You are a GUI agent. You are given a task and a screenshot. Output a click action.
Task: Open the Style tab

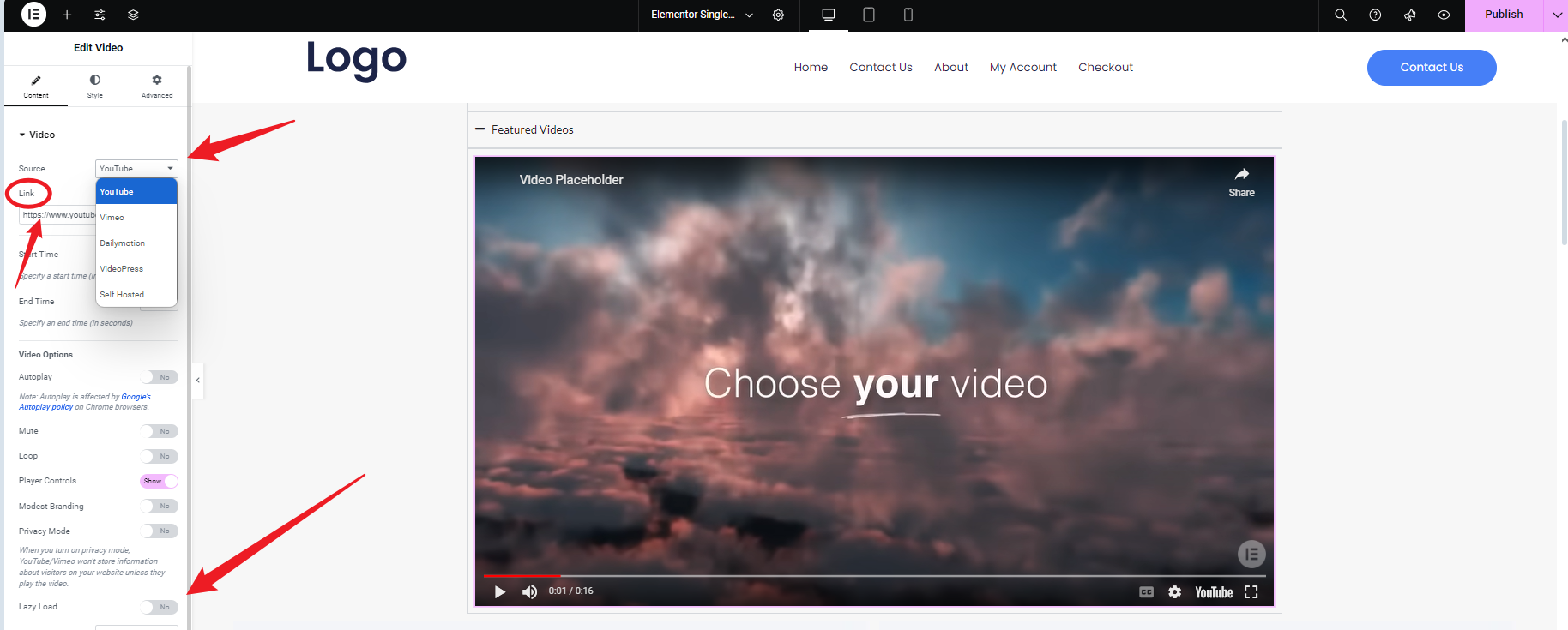click(95, 86)
